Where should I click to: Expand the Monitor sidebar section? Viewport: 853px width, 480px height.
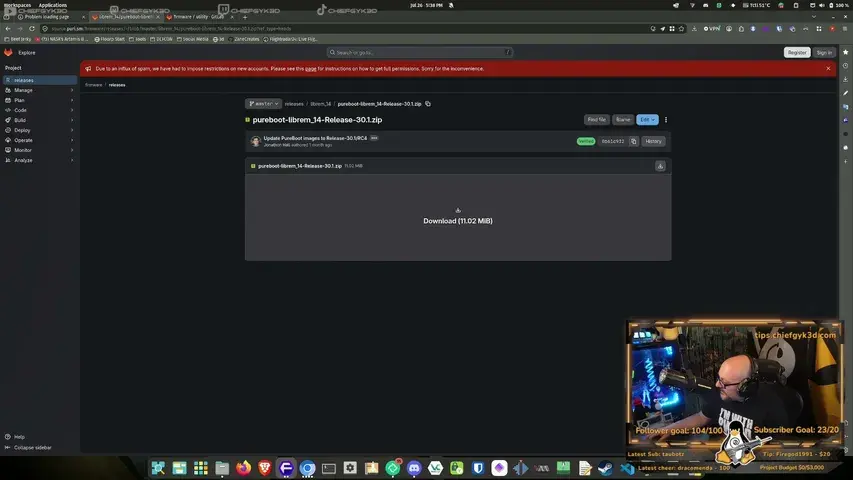click(39, 150)
